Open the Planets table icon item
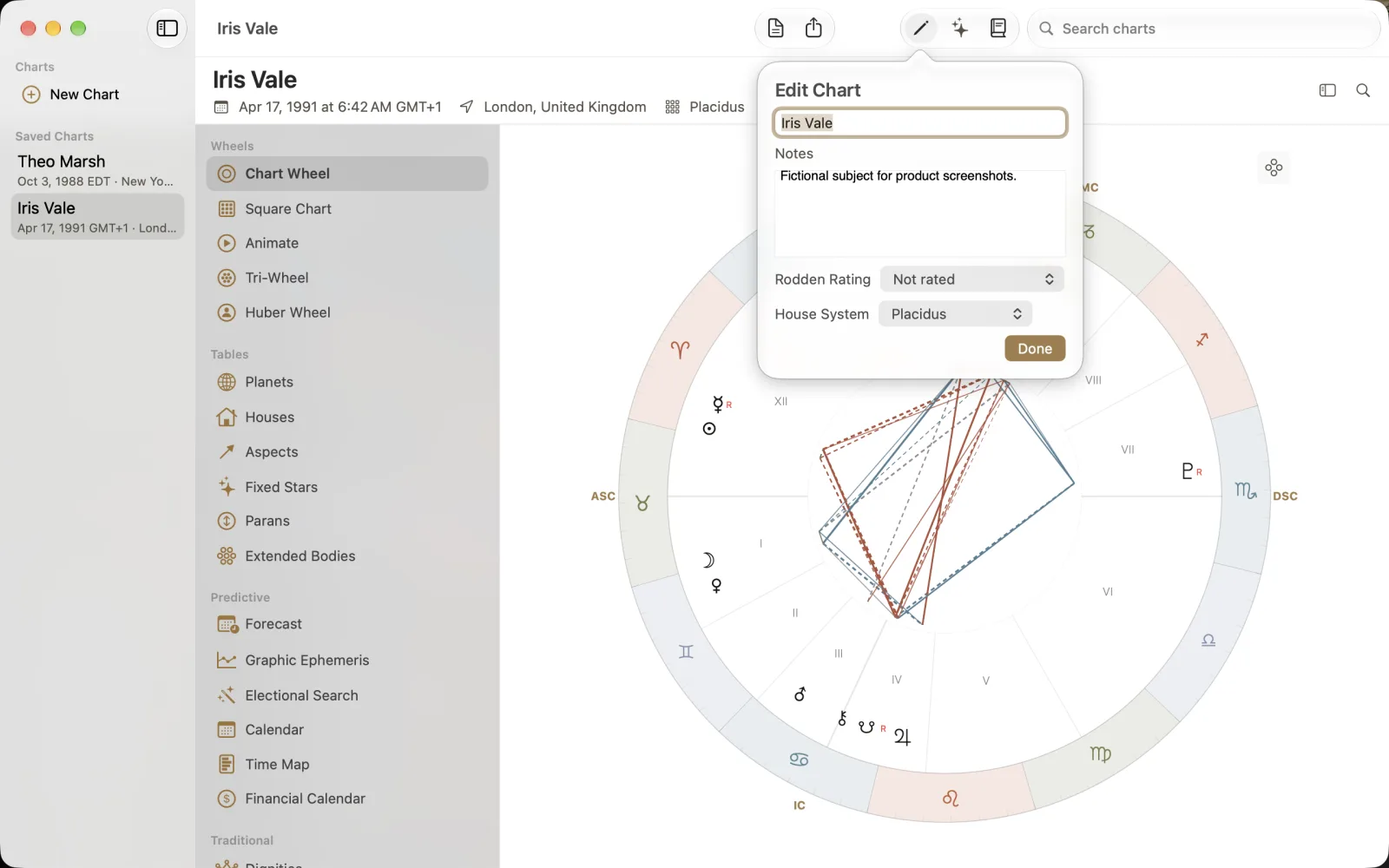1389x868 pixels. click(227, 382)
